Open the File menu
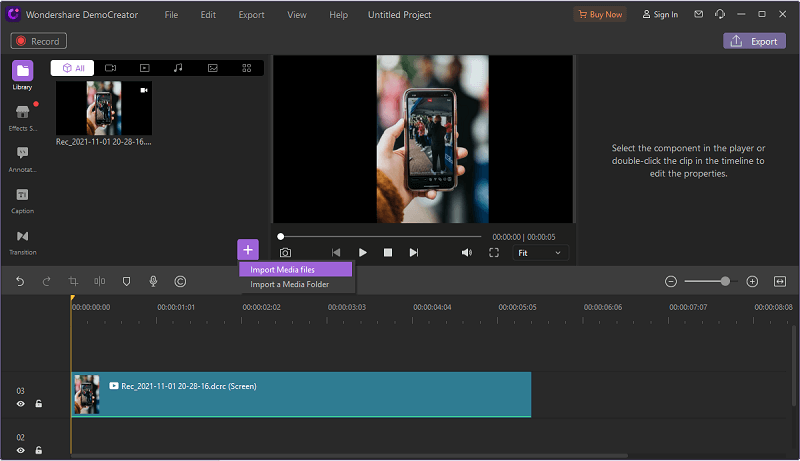Image resolution: width=800 pixels, height=461 pixels. (x=171, y=15)
